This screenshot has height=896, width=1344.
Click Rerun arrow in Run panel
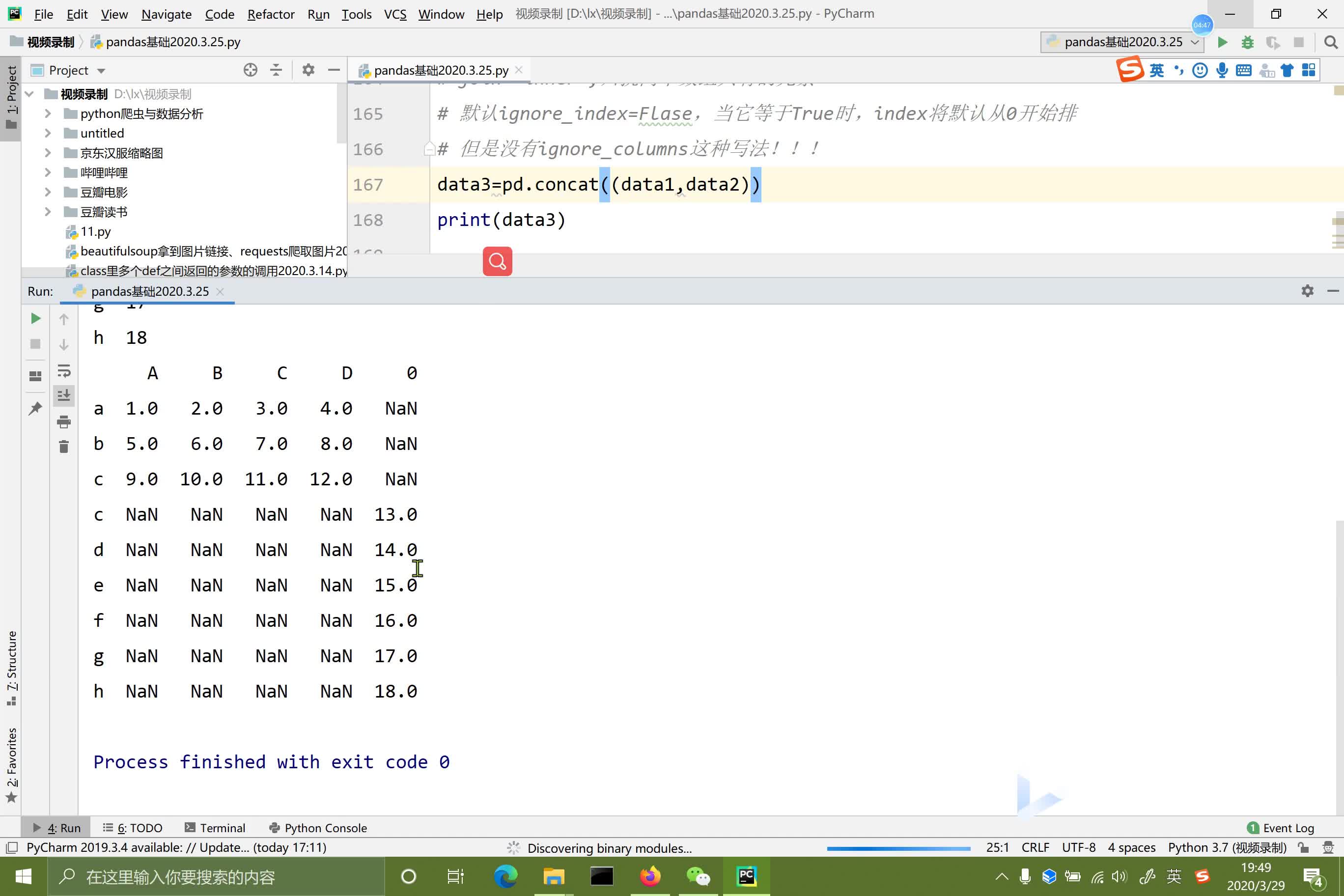click(35, 318)
